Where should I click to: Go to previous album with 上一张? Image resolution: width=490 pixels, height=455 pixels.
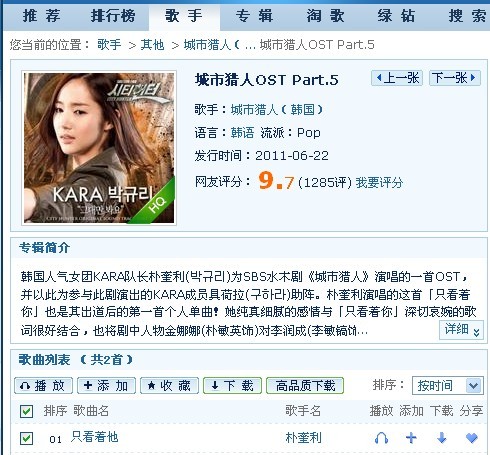click(x=397, y=78)
